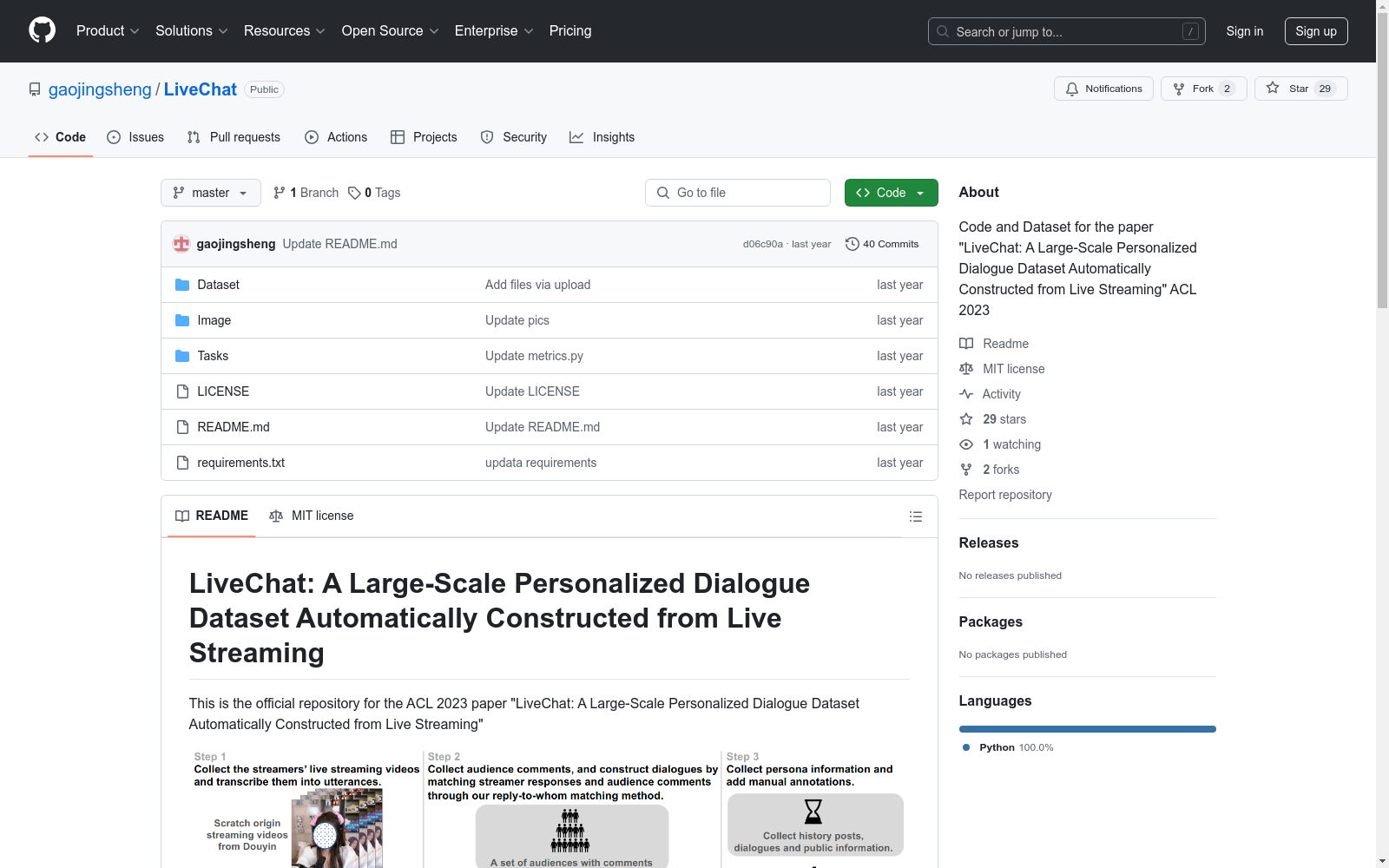Click the eye icon beside 1 watching
The width and height of the screenshot is (1389, 868).
coord(966,444)
